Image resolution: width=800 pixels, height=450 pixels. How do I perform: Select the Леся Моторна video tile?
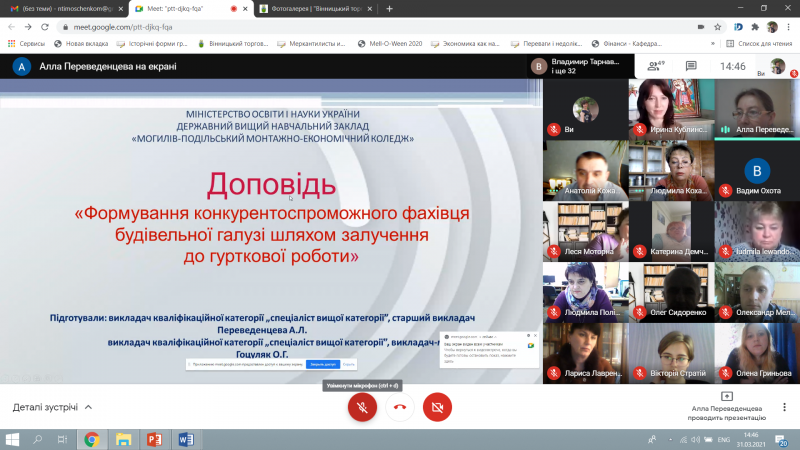click(586, 231)
